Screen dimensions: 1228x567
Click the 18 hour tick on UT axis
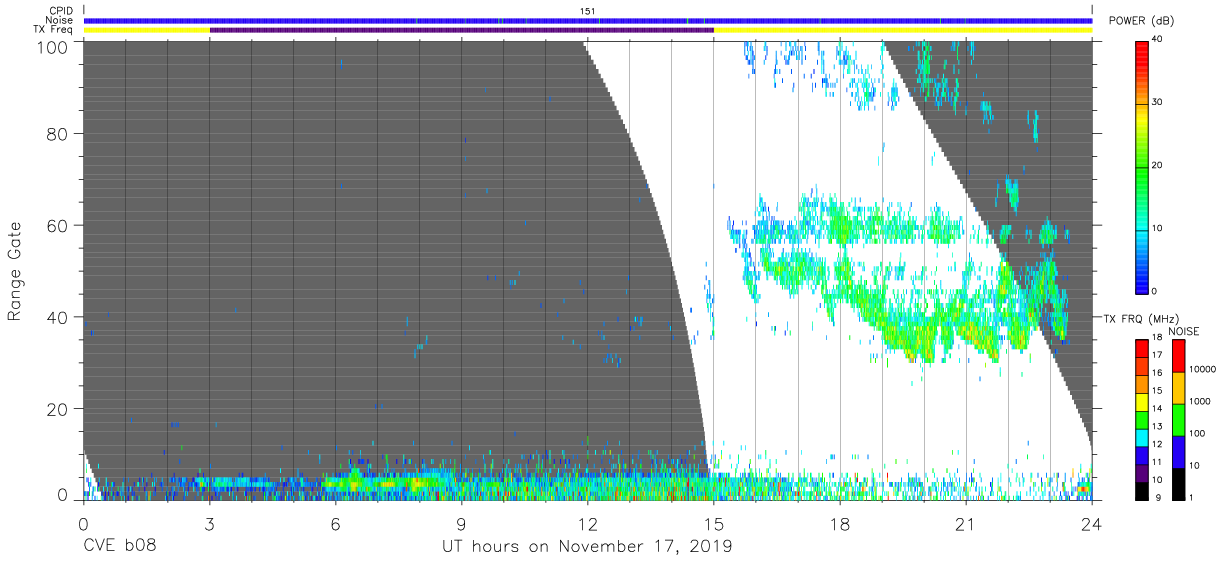(840, 523)
